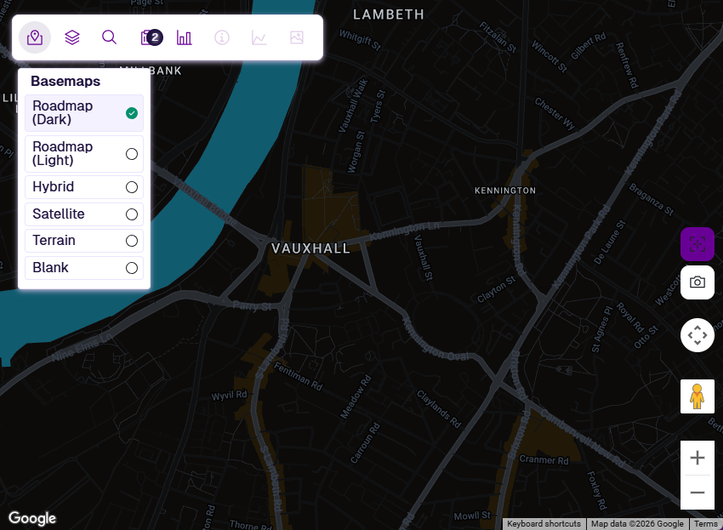Screen dimensions: 723x530
Task: Open Keyboard shortcuts
Action: (544, 524)
